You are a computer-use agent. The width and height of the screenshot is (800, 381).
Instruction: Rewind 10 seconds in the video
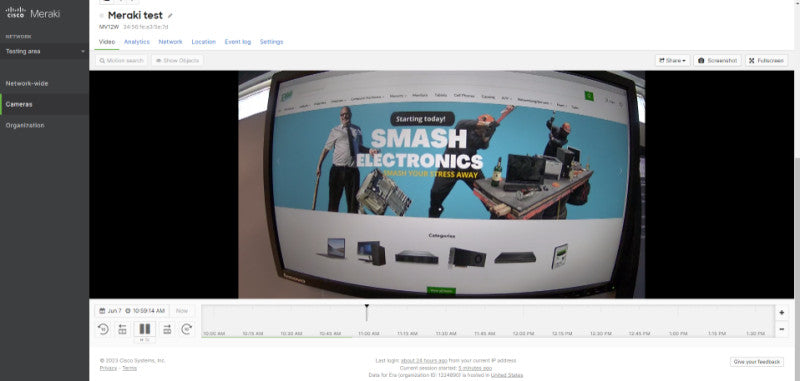(103, 329)
